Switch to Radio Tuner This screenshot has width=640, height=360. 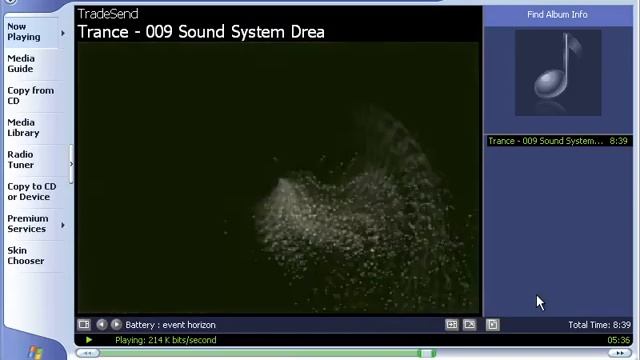click(20, 160)
